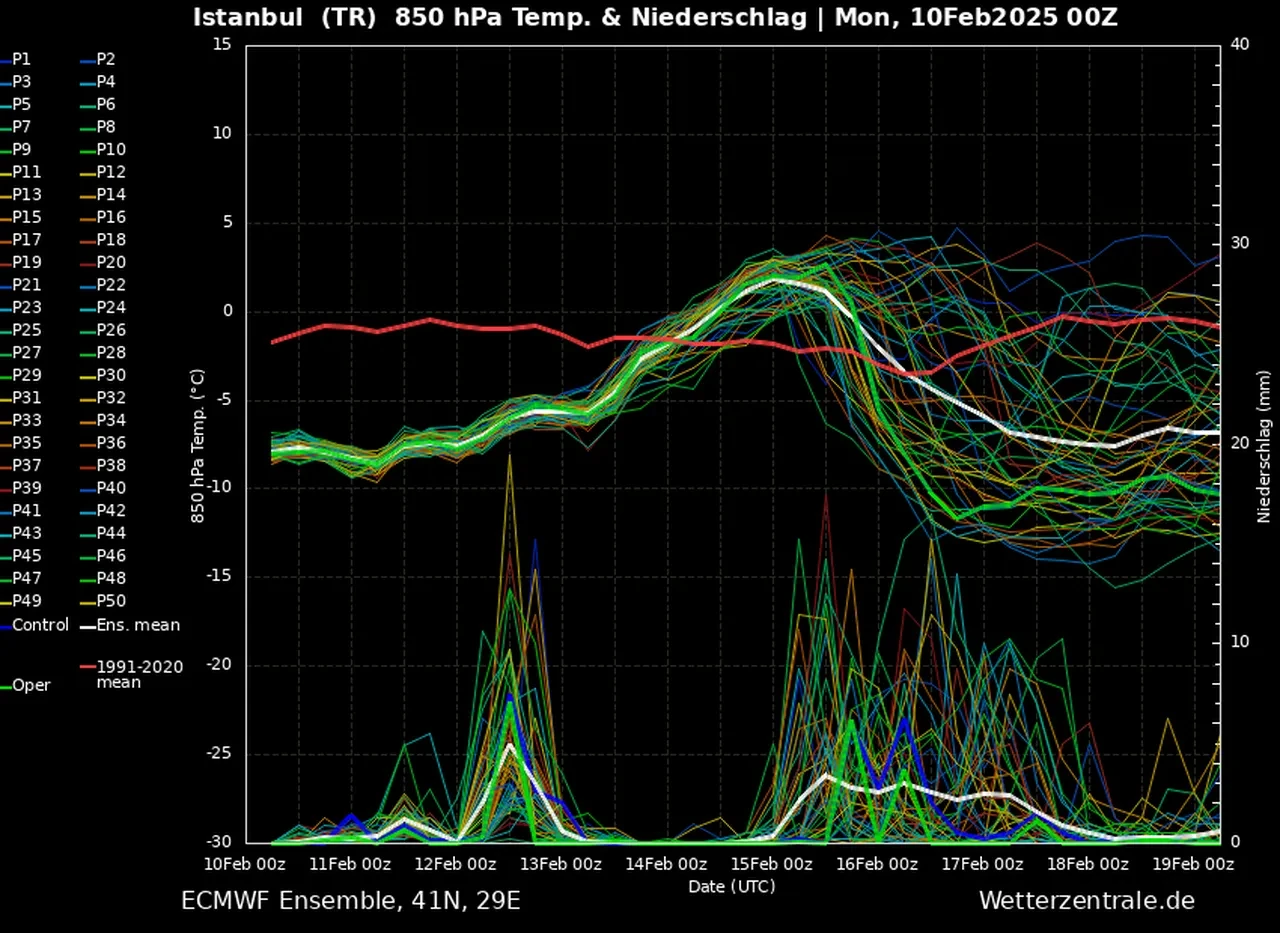Select the P50 ensemble member in legend
The image size is (1280, 933).
pyautogui.click(x=110, y=600)
